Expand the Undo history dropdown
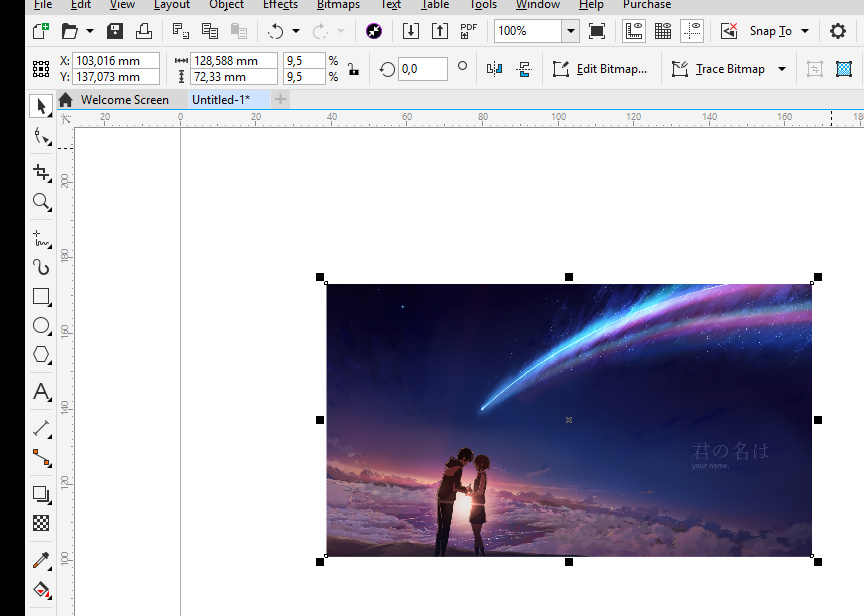The height and width of the screenshot is (616, 864). pyautogui.click(x=296, y=31)
